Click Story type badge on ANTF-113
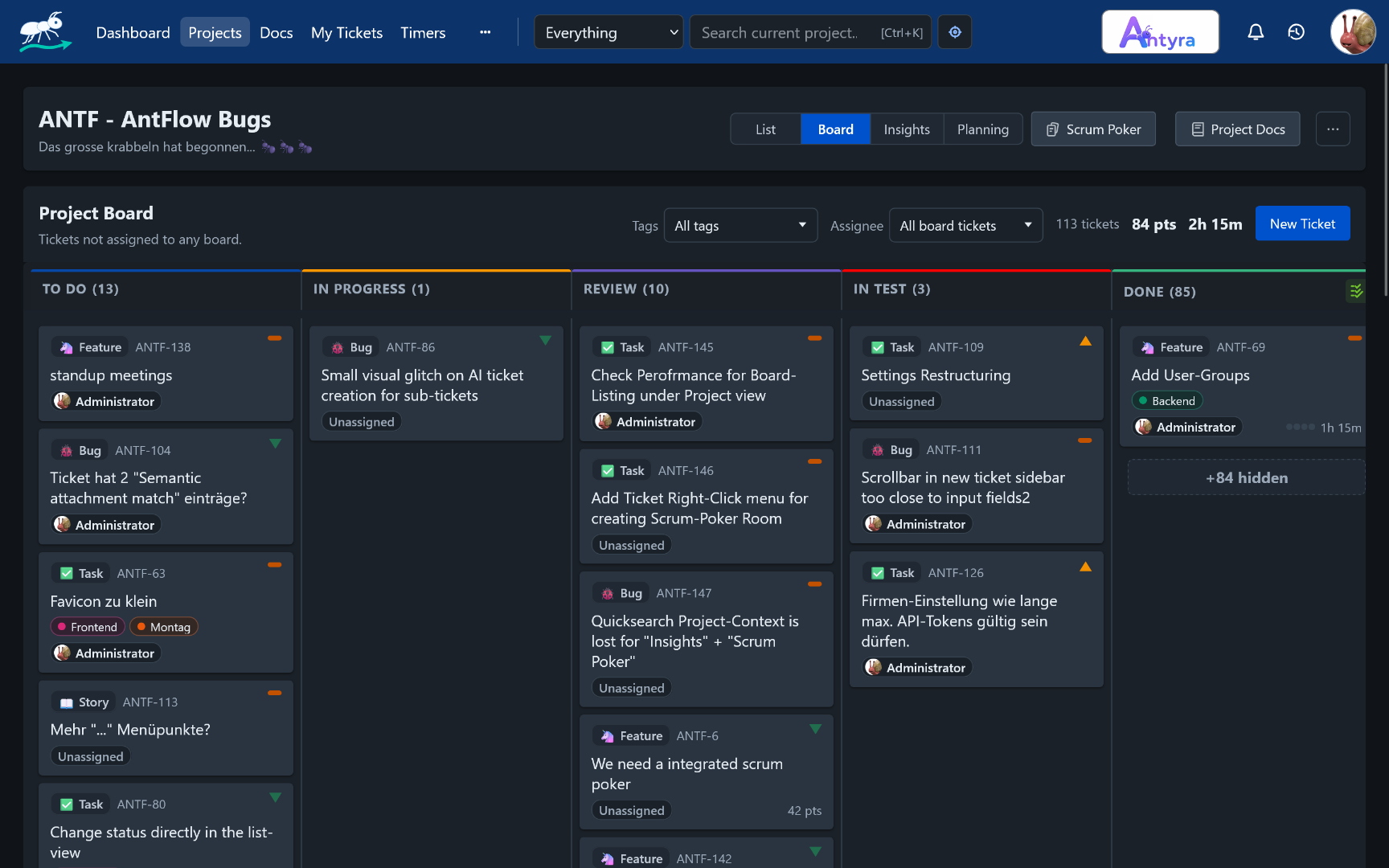Viewport: 1389px width, 868px height. [84, 702]
